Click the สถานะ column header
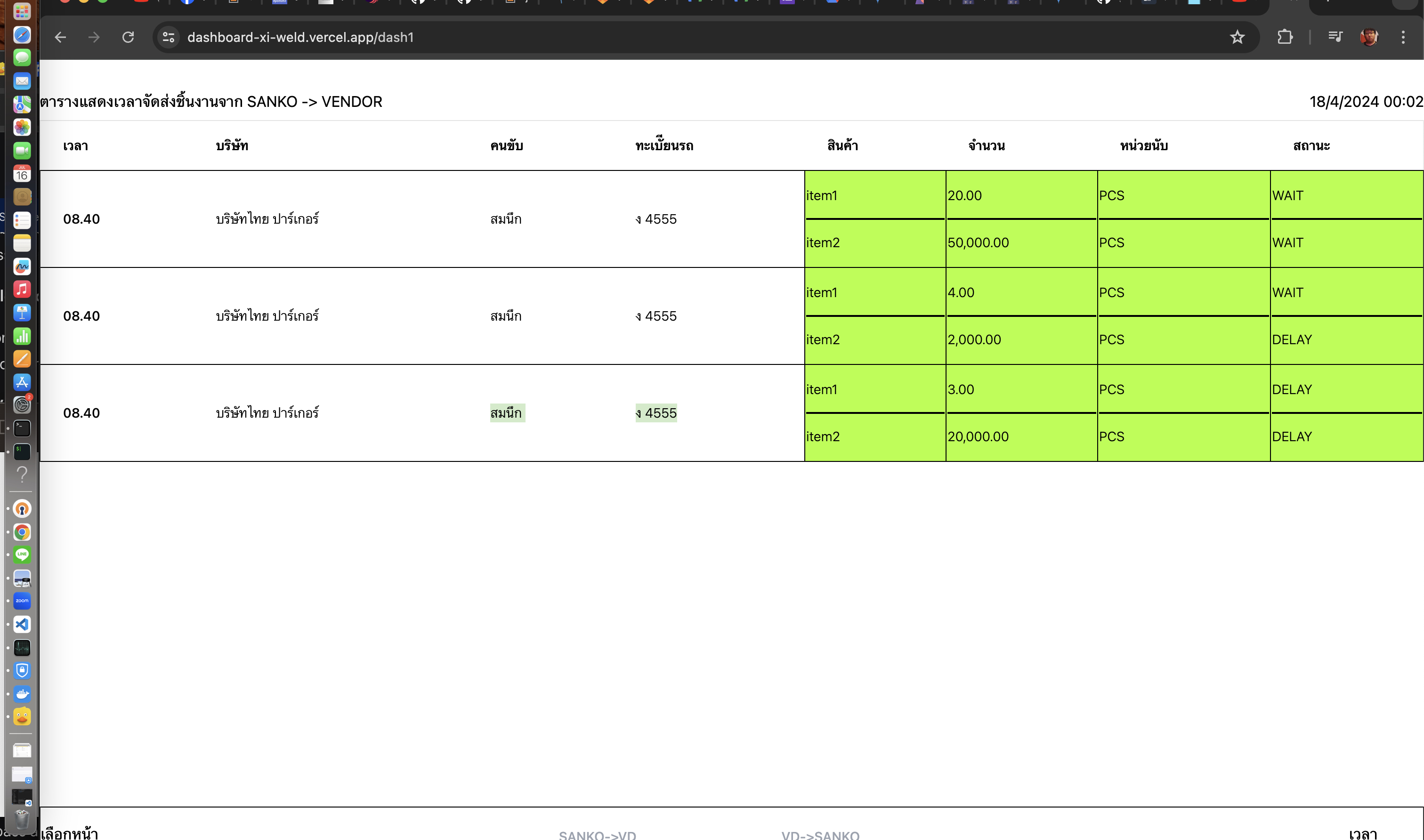 (1311, 146)
